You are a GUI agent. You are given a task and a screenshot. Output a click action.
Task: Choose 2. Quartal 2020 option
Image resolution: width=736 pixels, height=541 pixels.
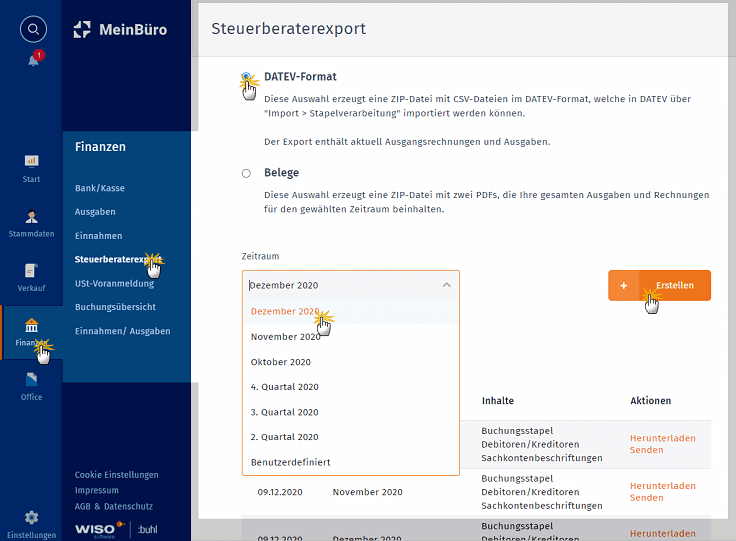(351, 437)
